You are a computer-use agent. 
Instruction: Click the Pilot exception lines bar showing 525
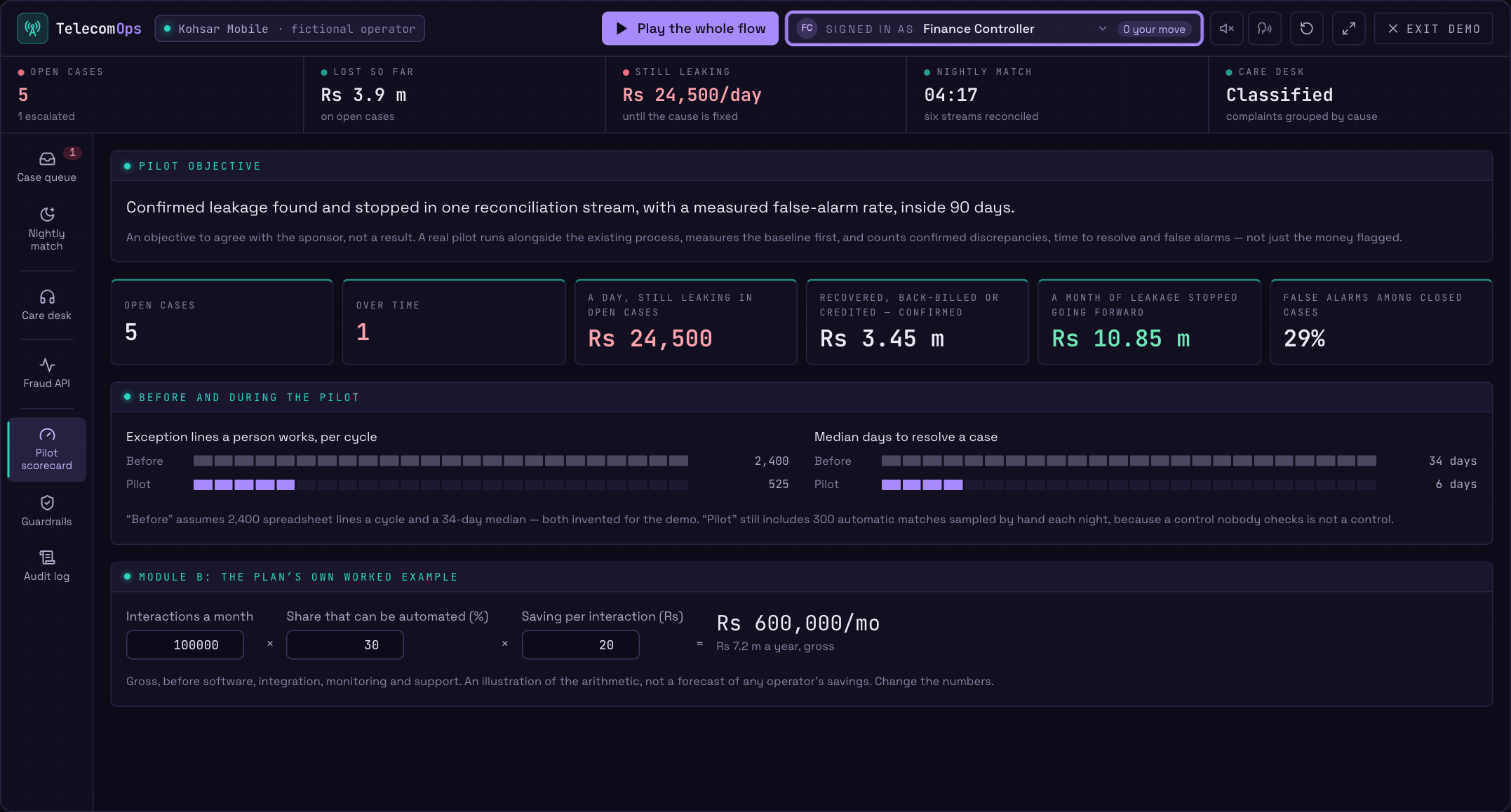pyautogui.click(x=441, y=485)
